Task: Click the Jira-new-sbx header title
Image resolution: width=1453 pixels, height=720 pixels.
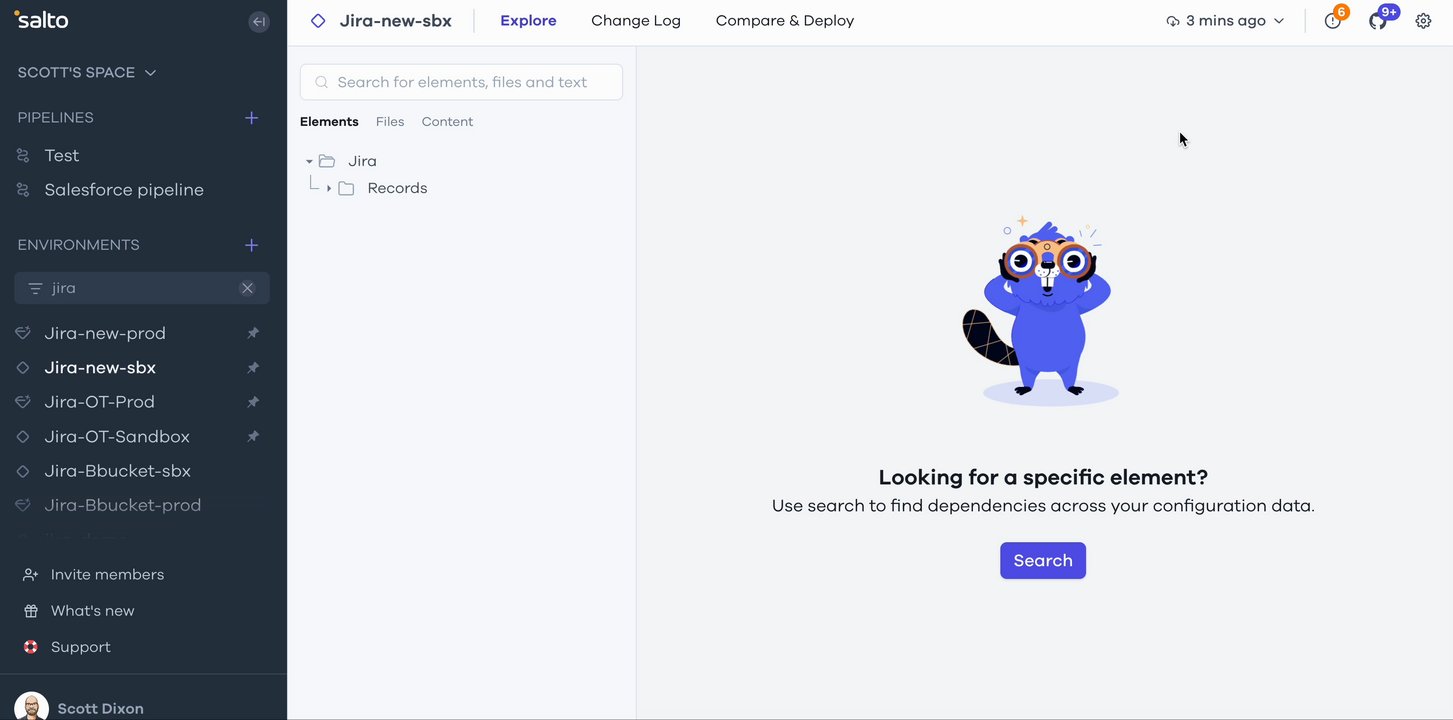Action: (396, 21)
